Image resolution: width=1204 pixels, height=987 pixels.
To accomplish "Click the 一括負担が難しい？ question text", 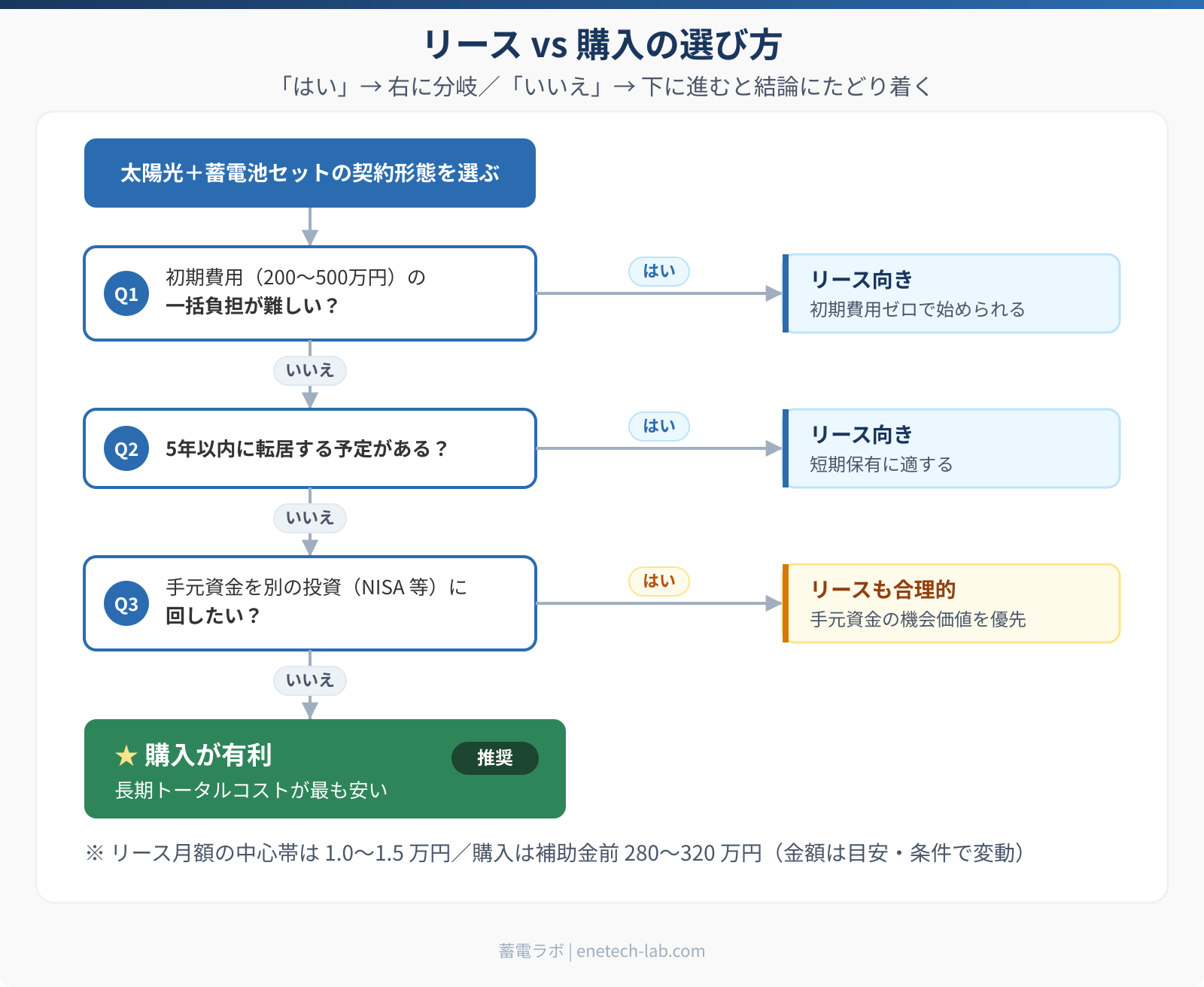I will (253, 306).
